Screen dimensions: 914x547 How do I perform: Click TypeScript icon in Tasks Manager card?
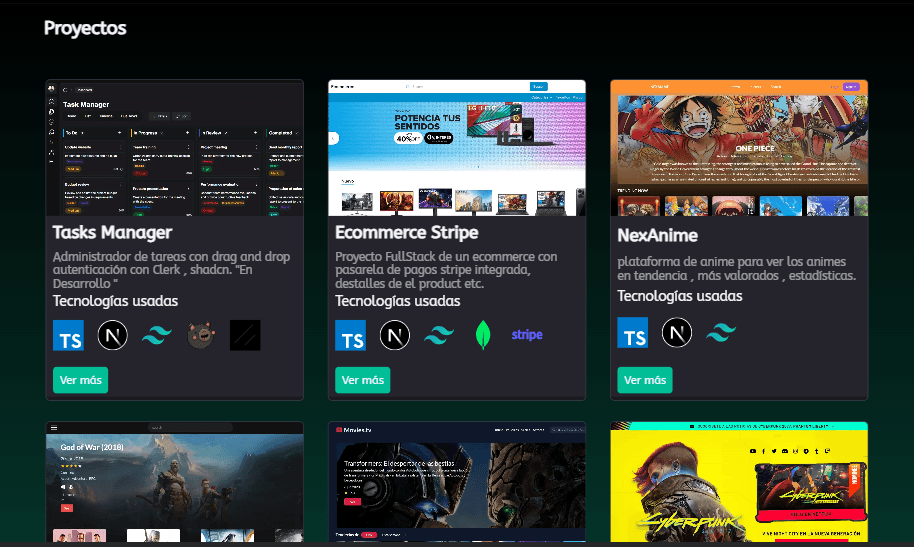click(x=68, y=335)
